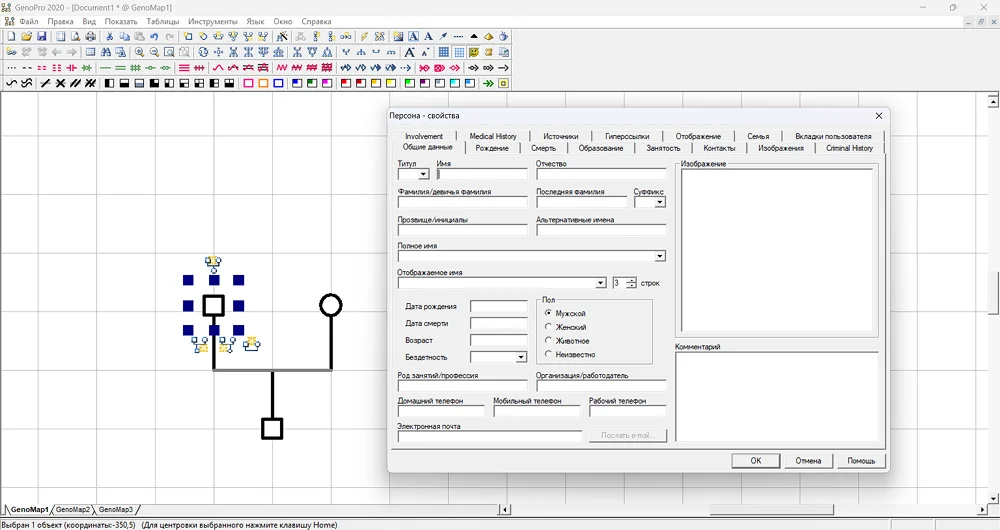
Task: Open the Инструменты menu
Action: click(x=212, y=21)
